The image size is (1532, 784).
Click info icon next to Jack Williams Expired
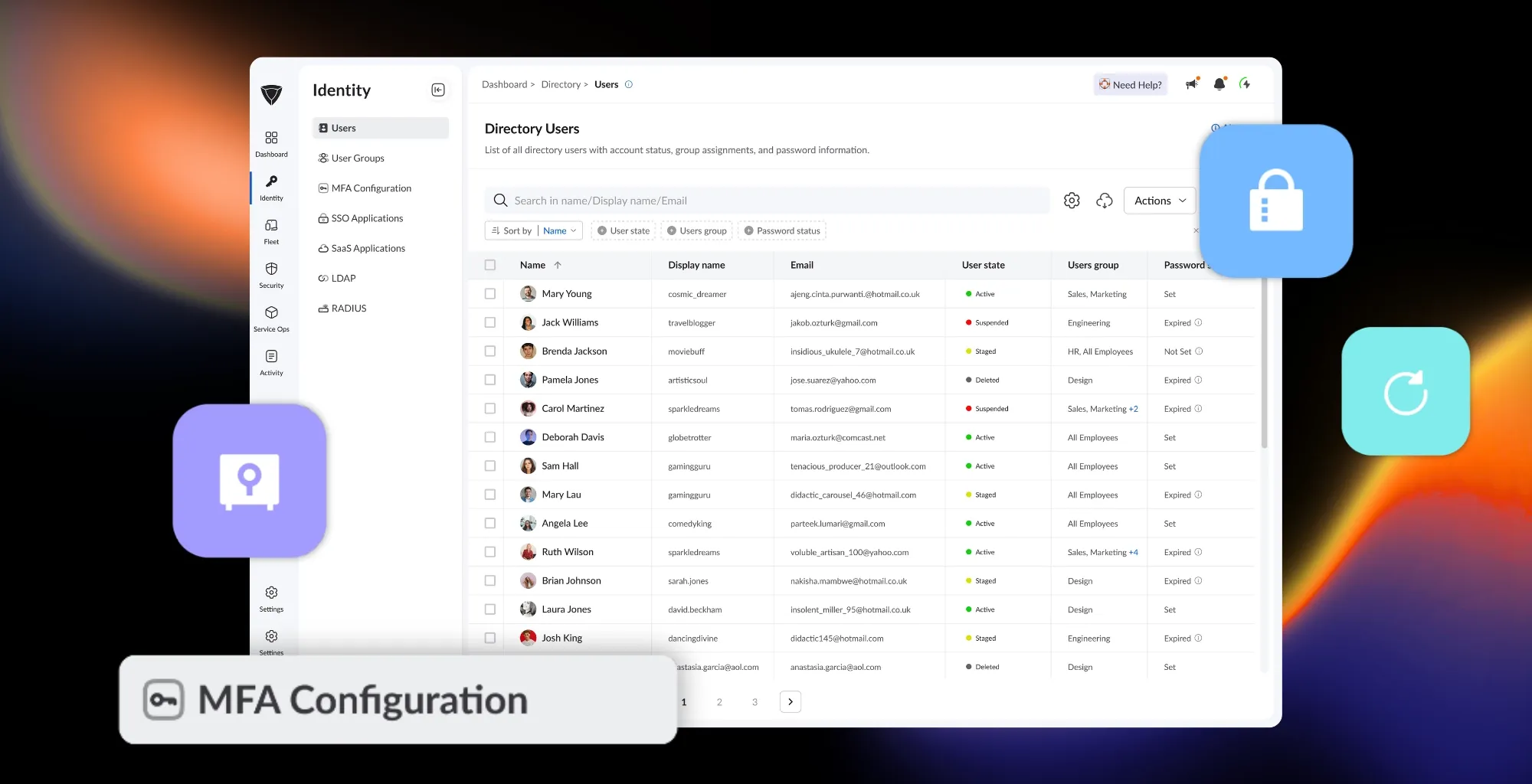[1199, 322]
